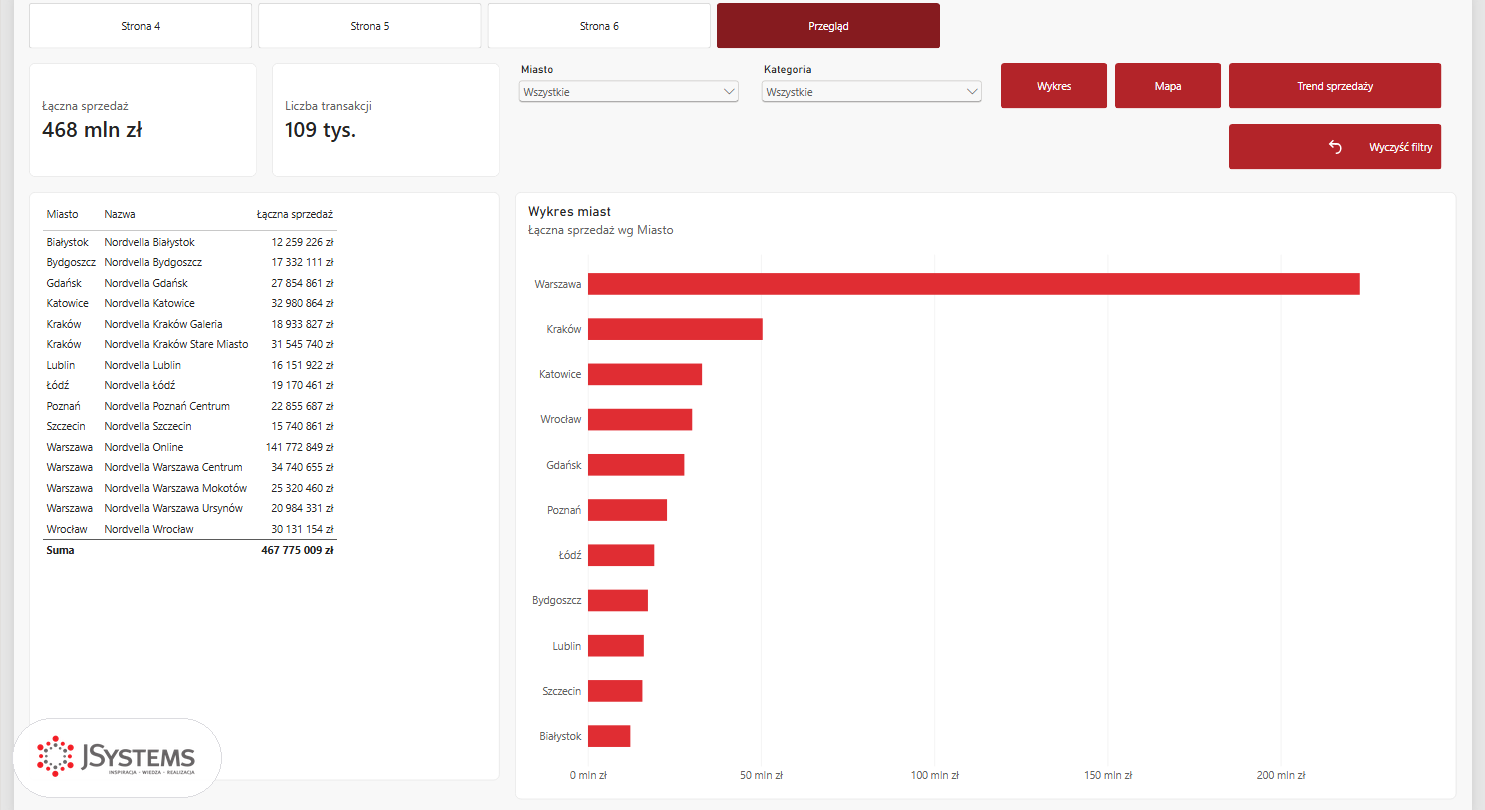Image resolution: width=1485 pixels, height=810 pixels.
Task: Click the Bydgoszcz bar in the chart
Action: pos(618,600)
